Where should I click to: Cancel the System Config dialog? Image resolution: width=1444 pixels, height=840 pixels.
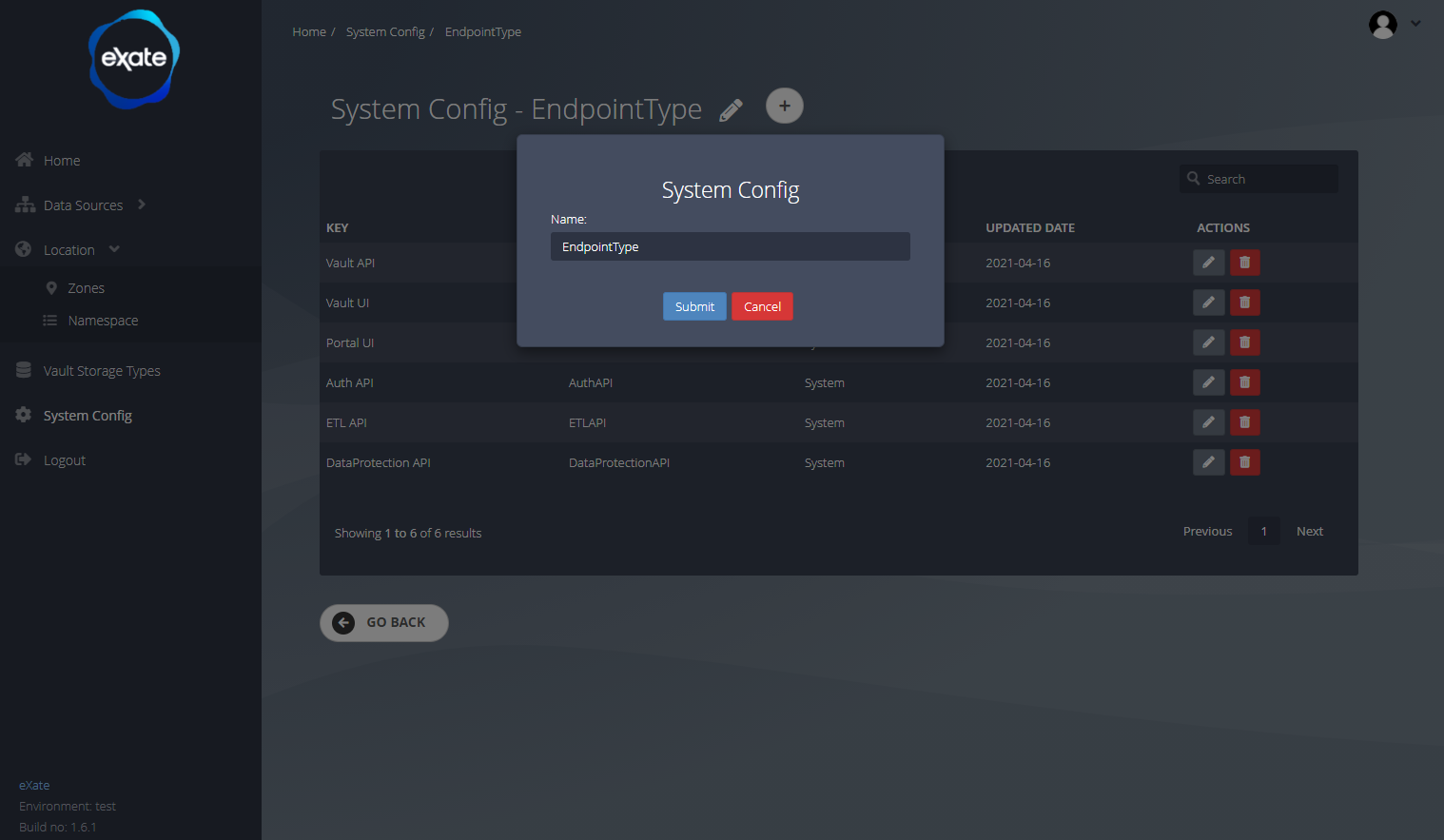click(x=762, y=306)
